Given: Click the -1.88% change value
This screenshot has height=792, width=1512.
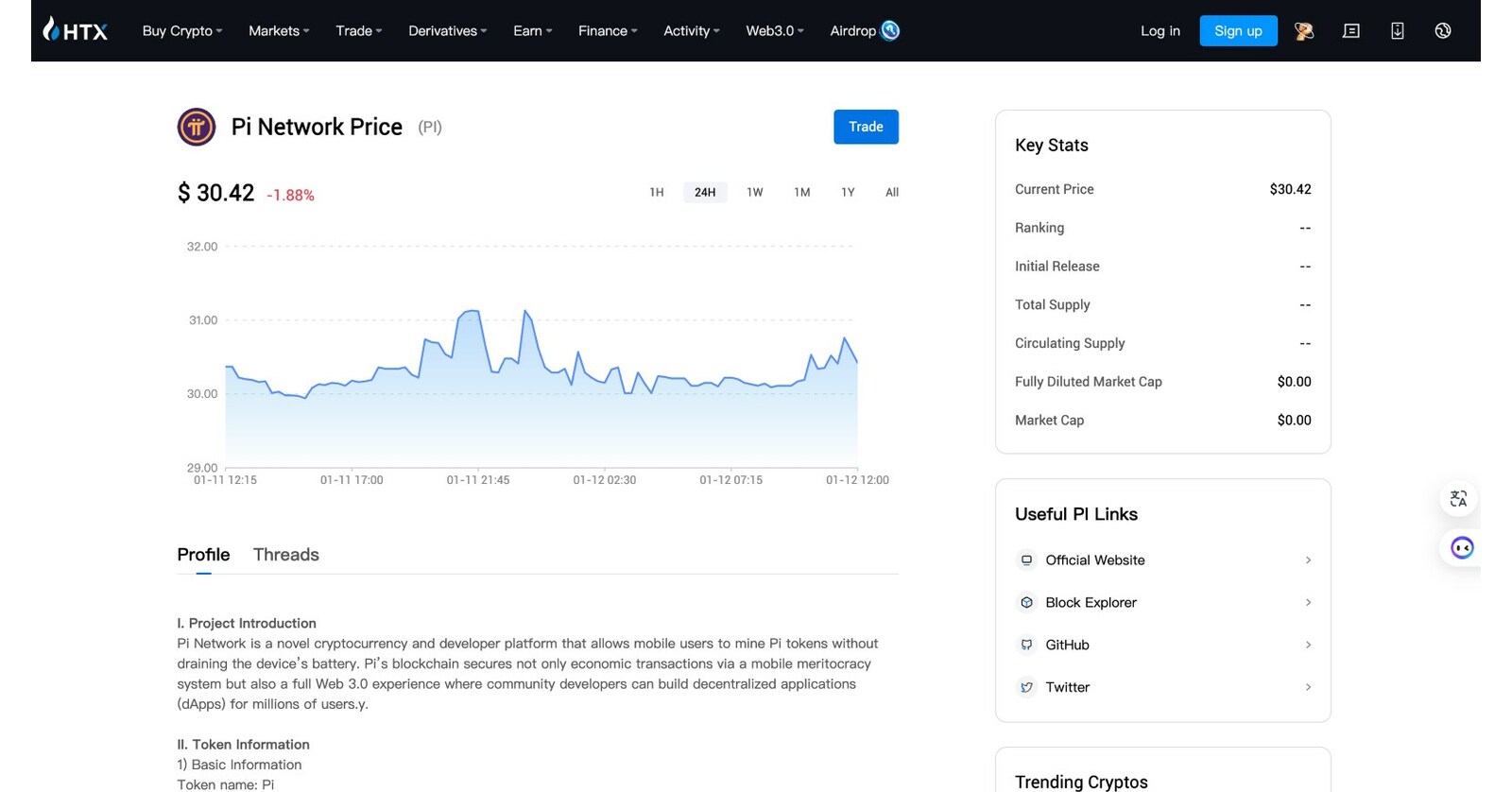Looking at the screenshot, I should 290,196.
